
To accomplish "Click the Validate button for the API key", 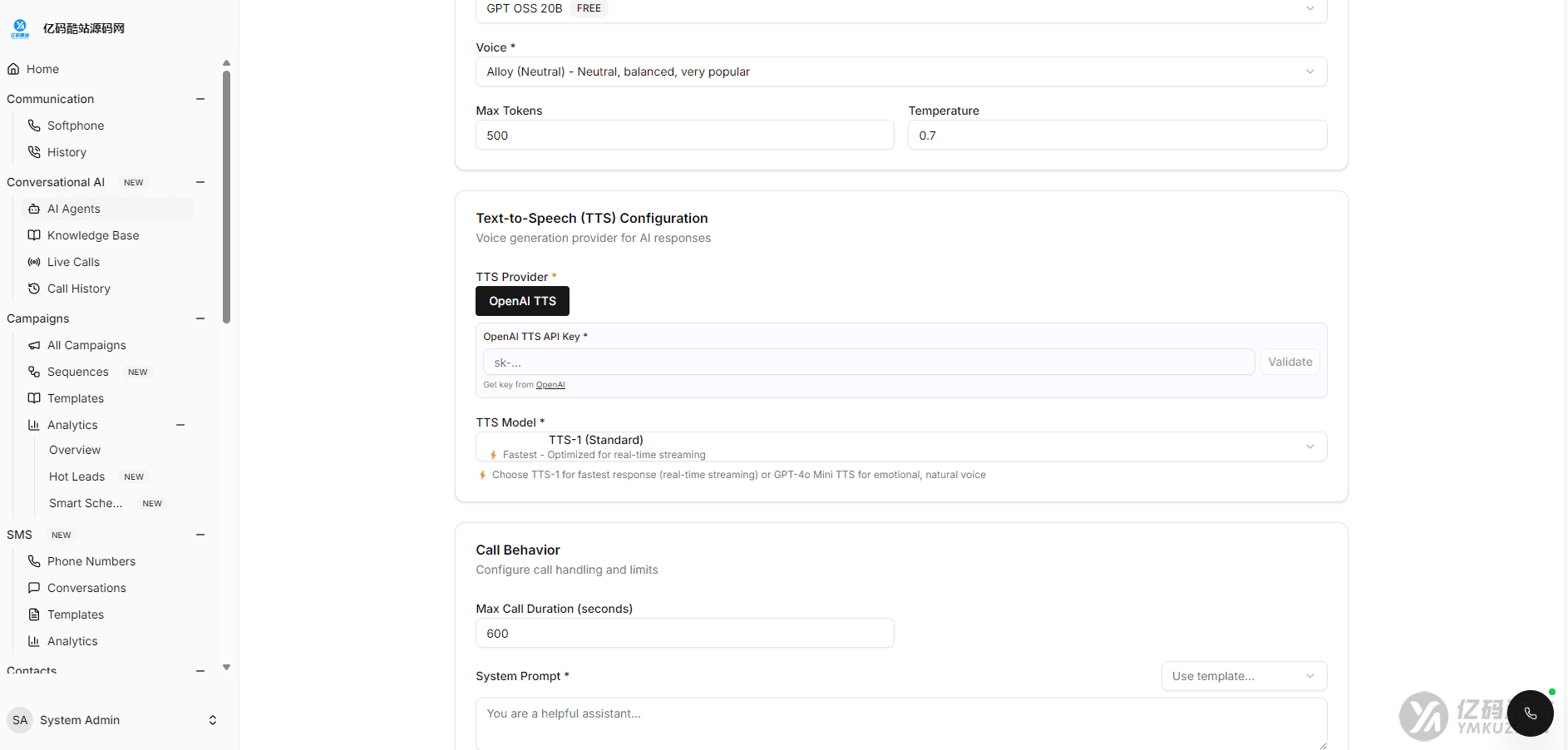I will [1289, 362].
